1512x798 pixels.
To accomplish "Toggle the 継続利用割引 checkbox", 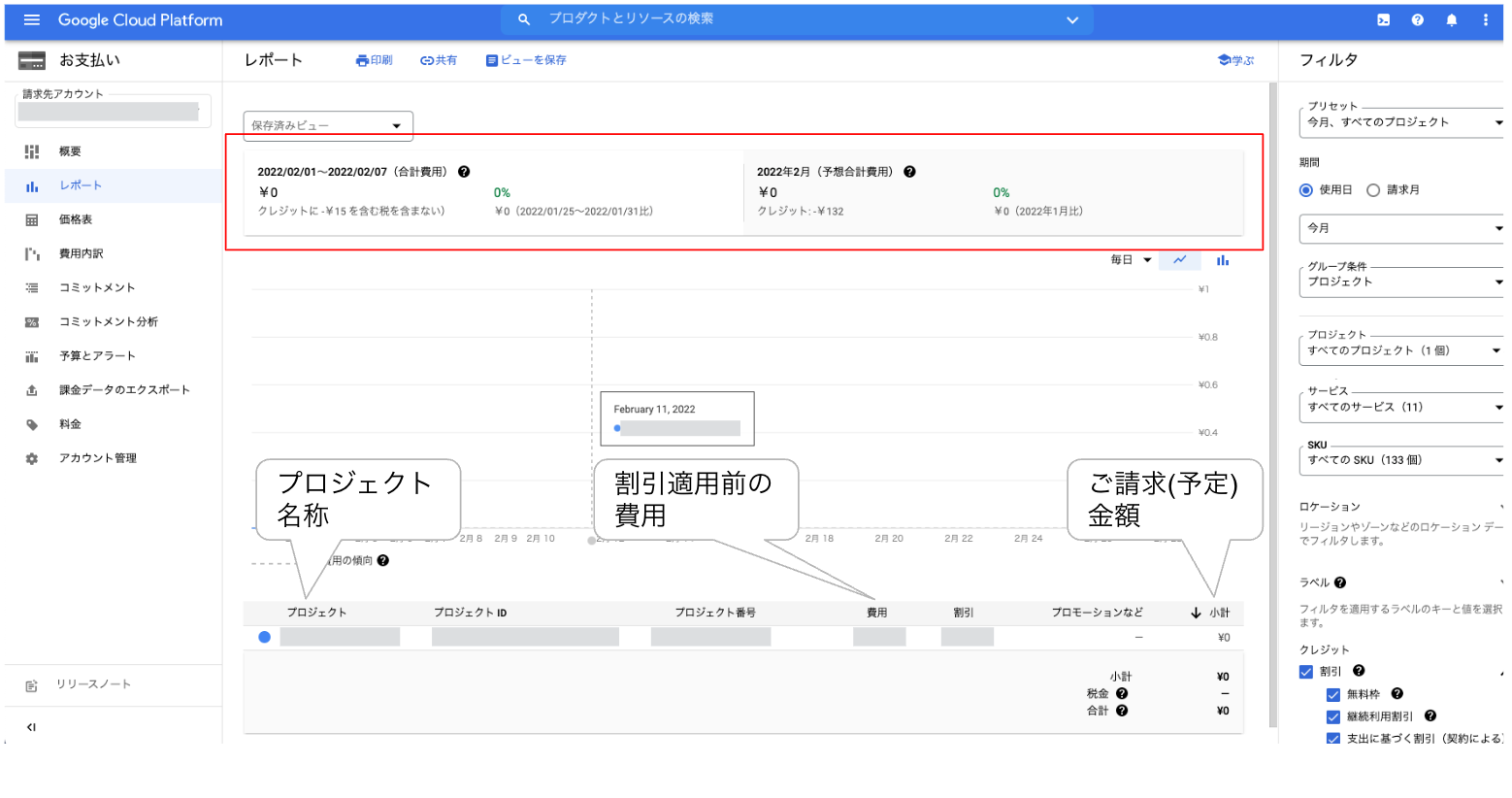I will (x=1333, y=717).
